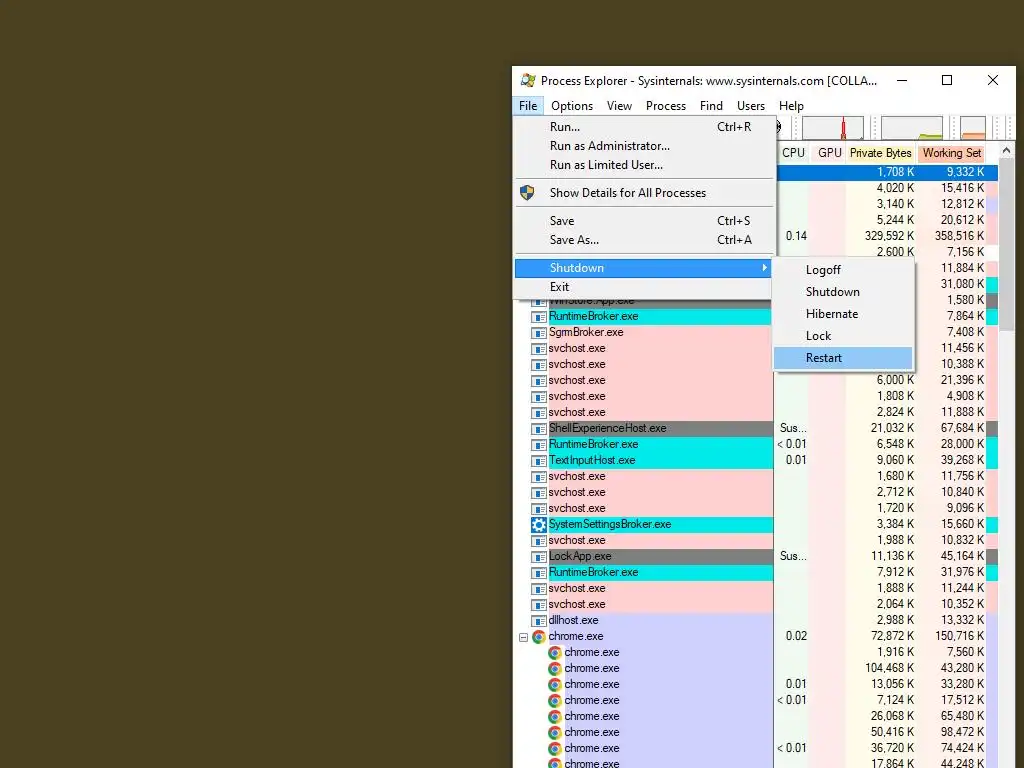This screenshot has width=1024, height=768.
Task: Click the CPU usage history graph
Action: point(833,128)
